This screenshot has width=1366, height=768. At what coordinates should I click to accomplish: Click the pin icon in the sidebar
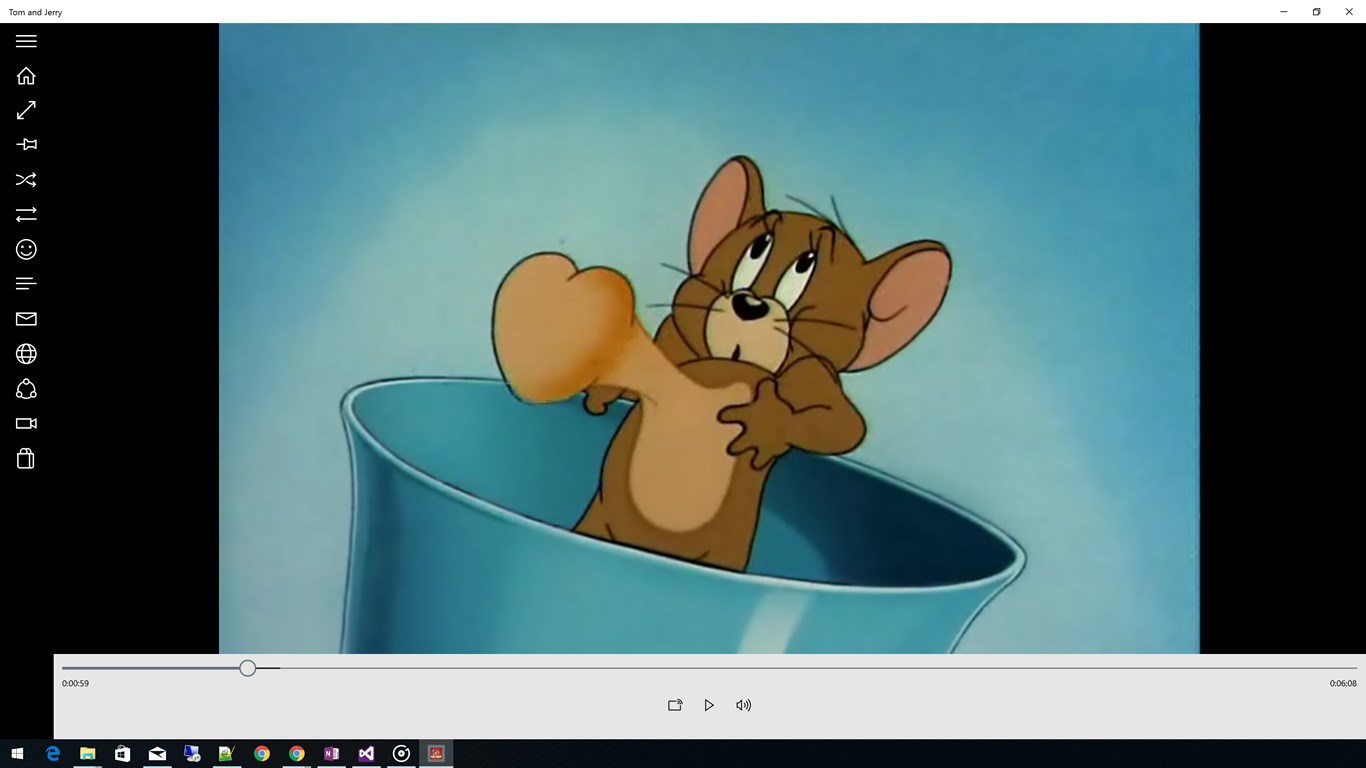[26, 144]
